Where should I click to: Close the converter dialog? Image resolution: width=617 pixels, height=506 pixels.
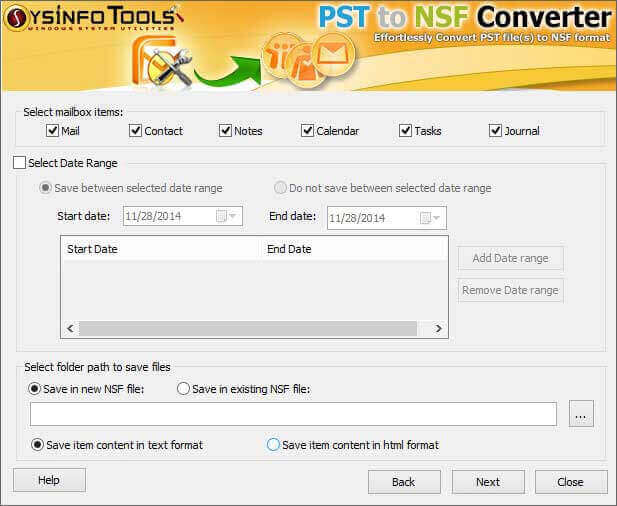click(571, 482)
